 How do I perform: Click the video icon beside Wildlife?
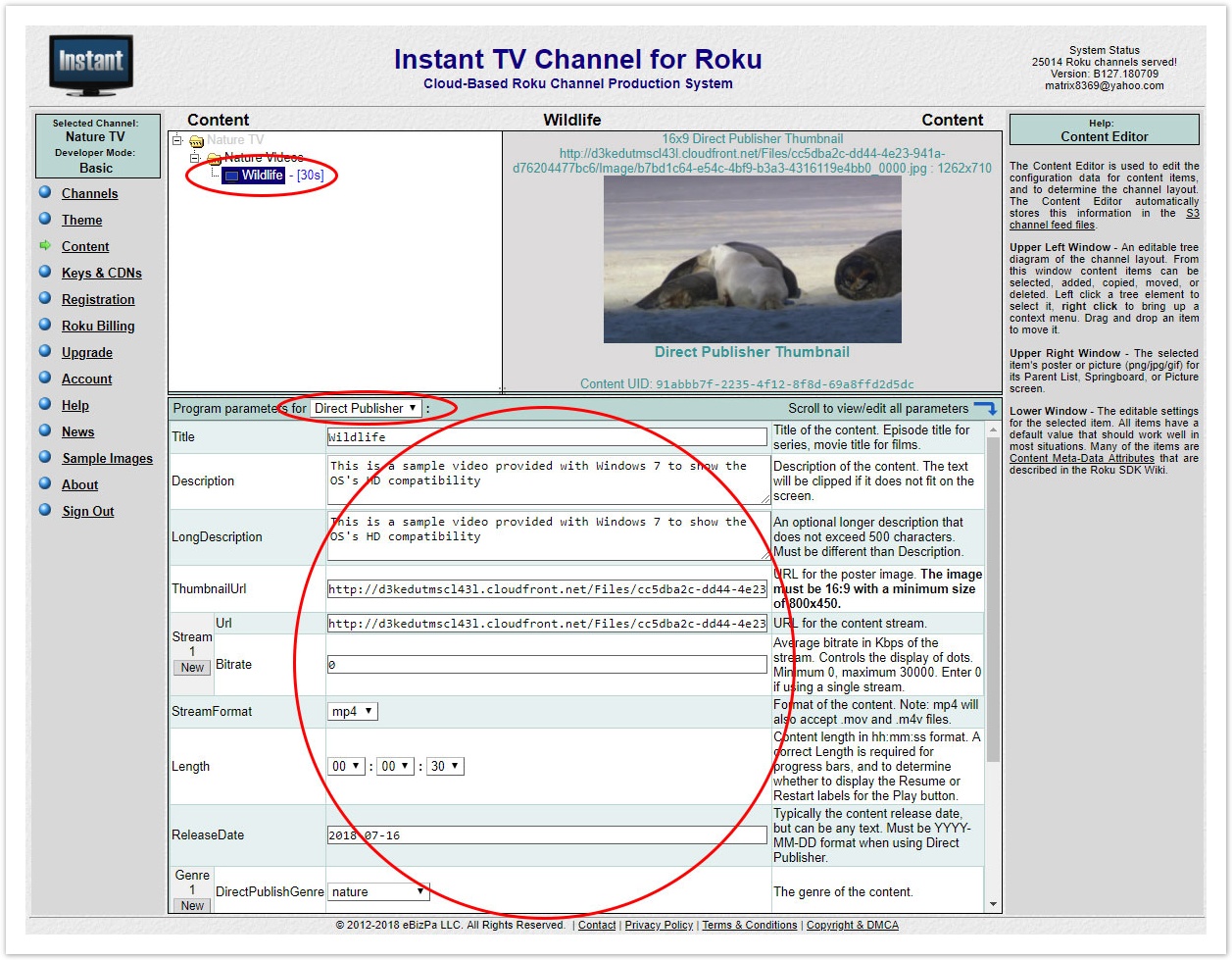pos(231,176)
